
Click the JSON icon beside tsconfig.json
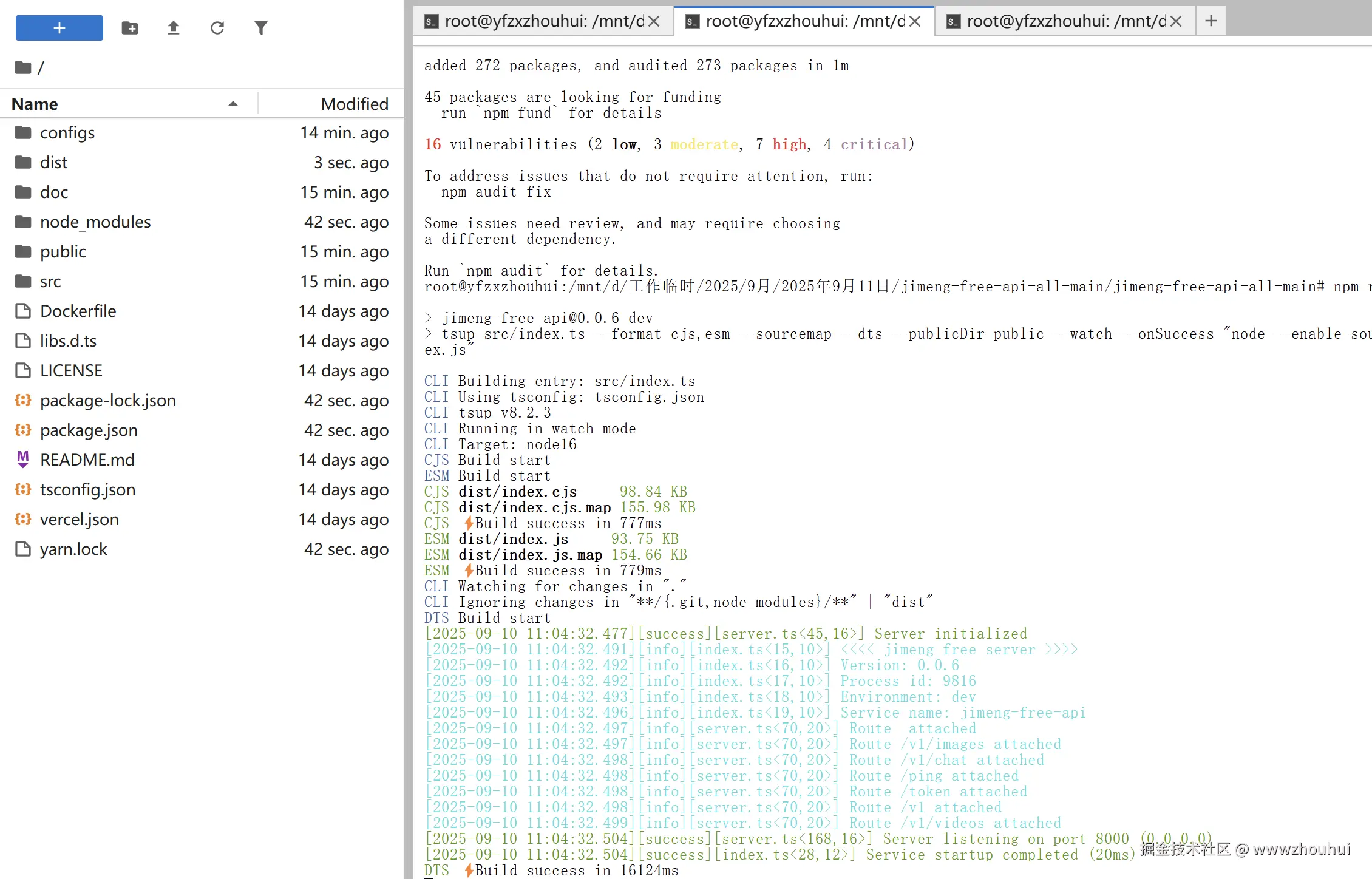23,489
